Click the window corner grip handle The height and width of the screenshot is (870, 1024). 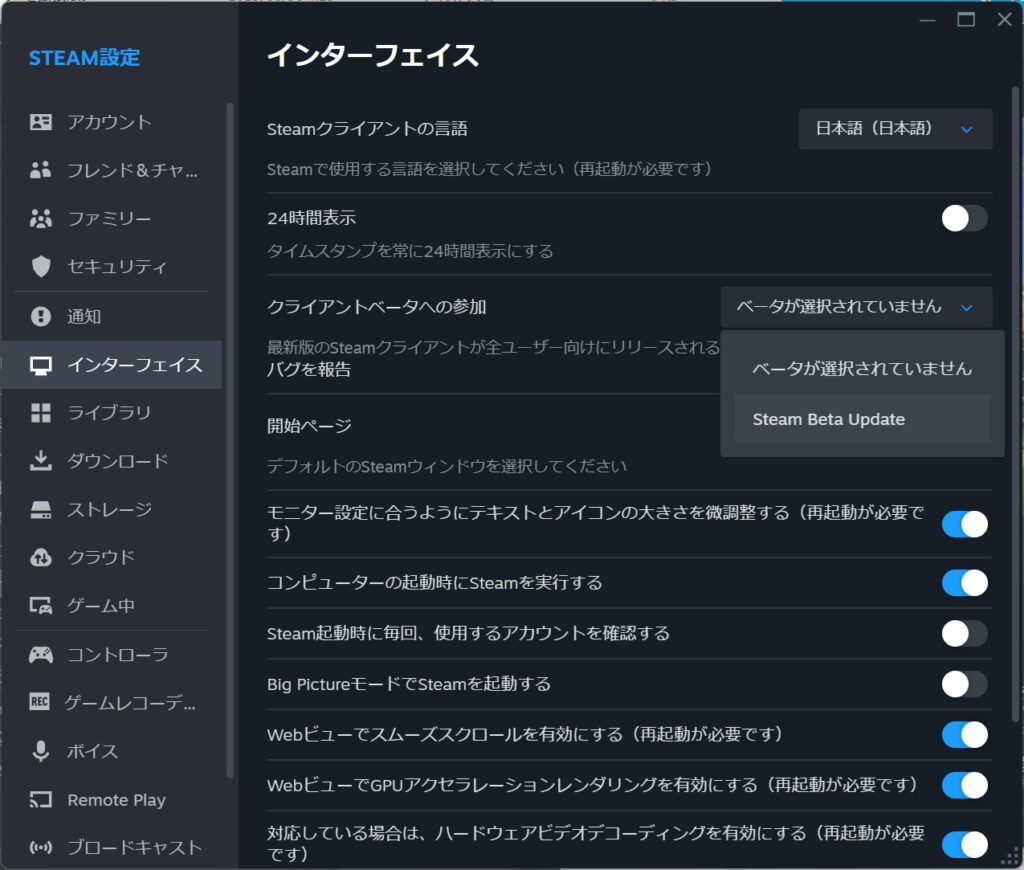tap(1011, 858)
